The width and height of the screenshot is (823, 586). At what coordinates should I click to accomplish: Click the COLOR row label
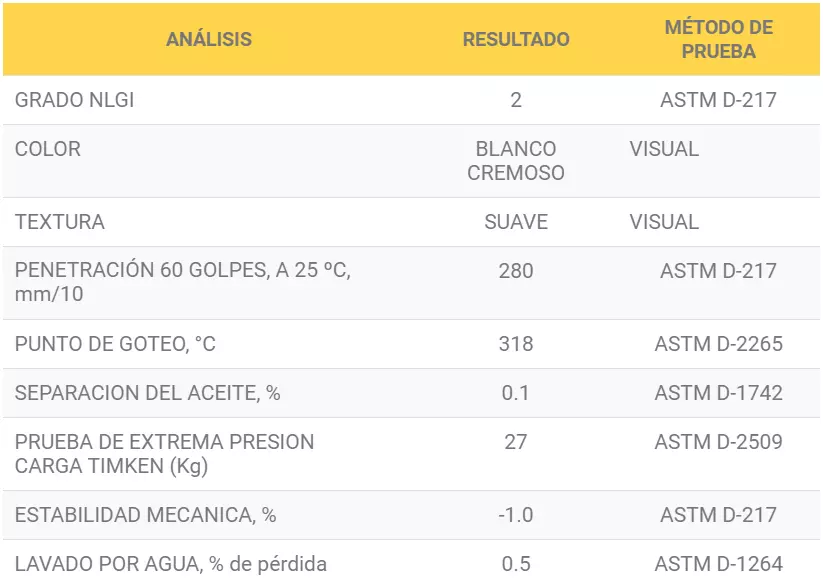coord(48,149)
